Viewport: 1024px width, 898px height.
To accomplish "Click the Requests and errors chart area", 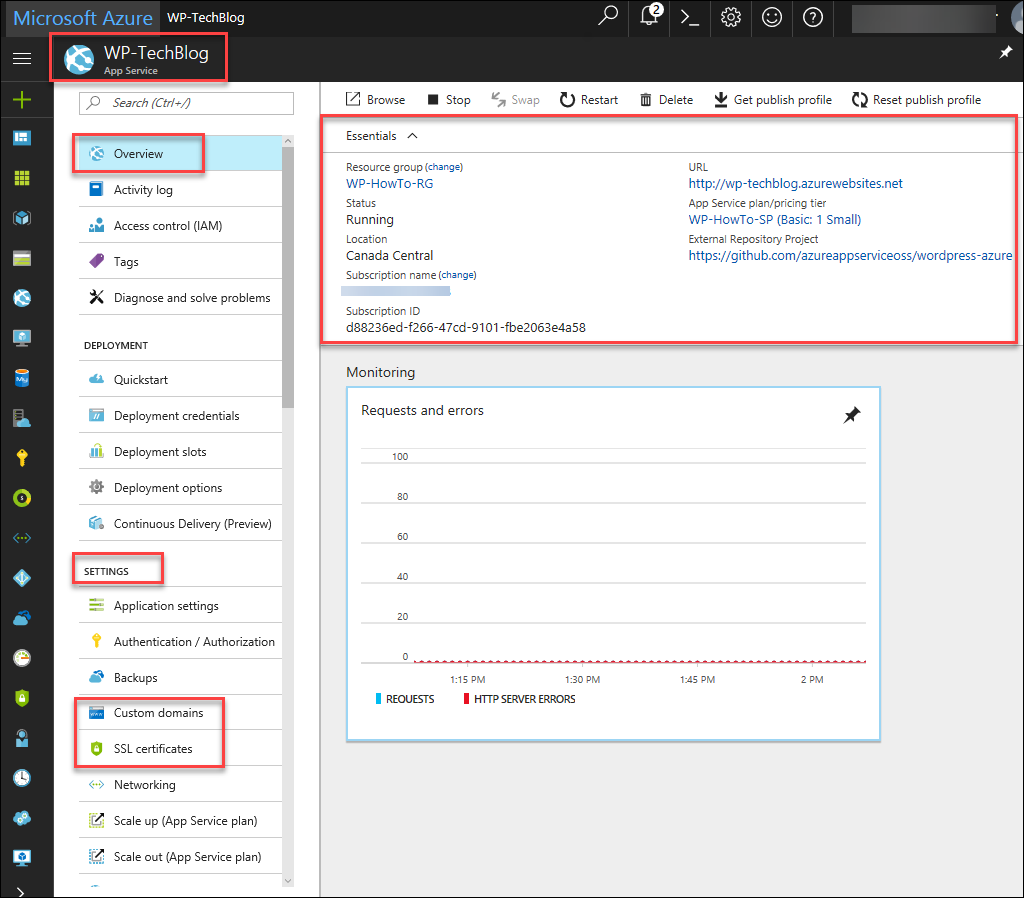I will (x=613, y=564).
